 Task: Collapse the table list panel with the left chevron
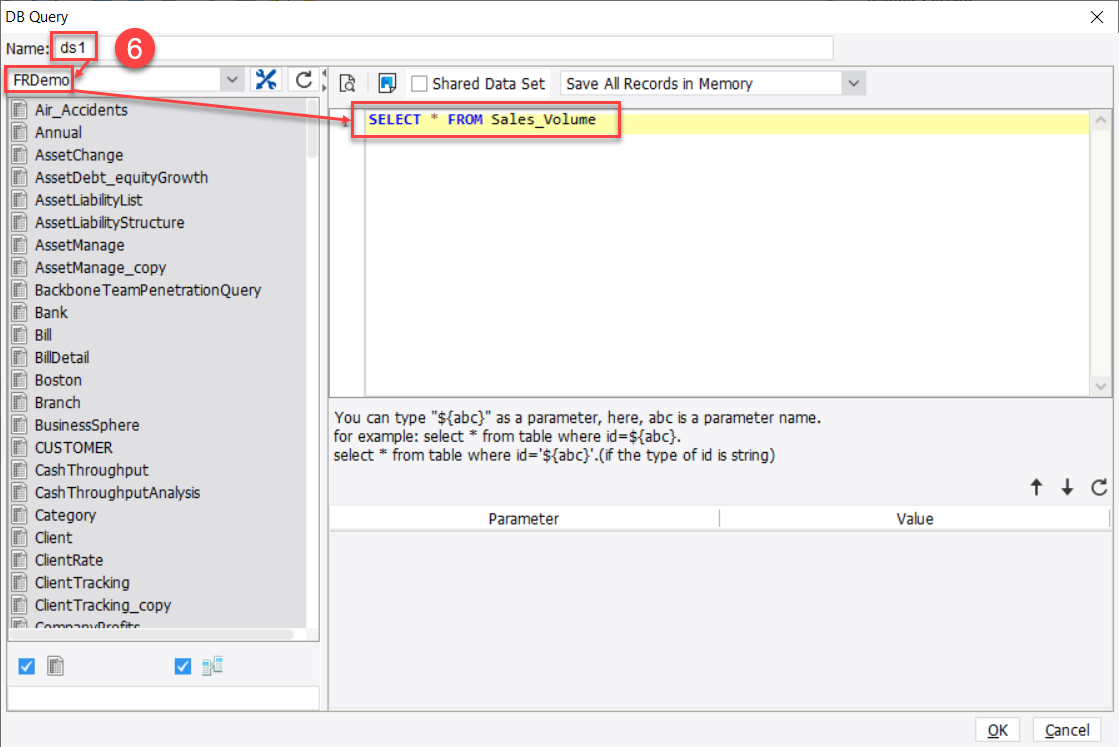[323, 71]
